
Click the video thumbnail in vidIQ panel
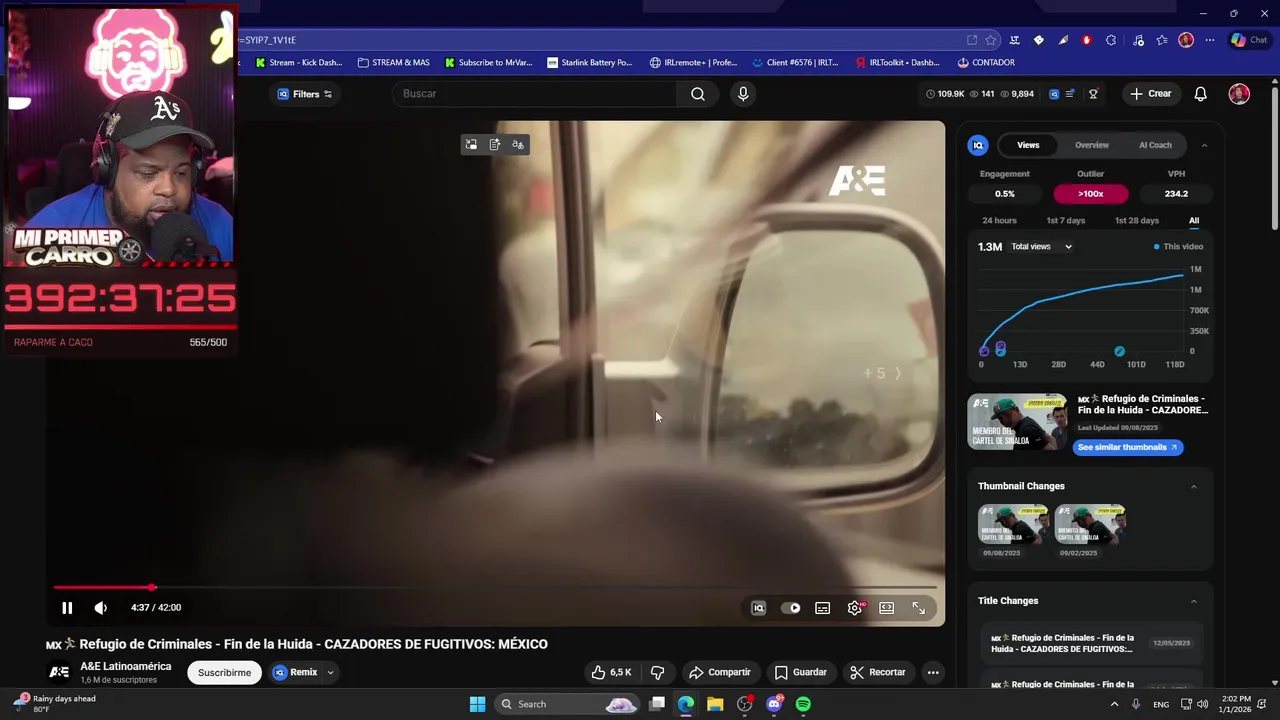tap(1017, 422)
